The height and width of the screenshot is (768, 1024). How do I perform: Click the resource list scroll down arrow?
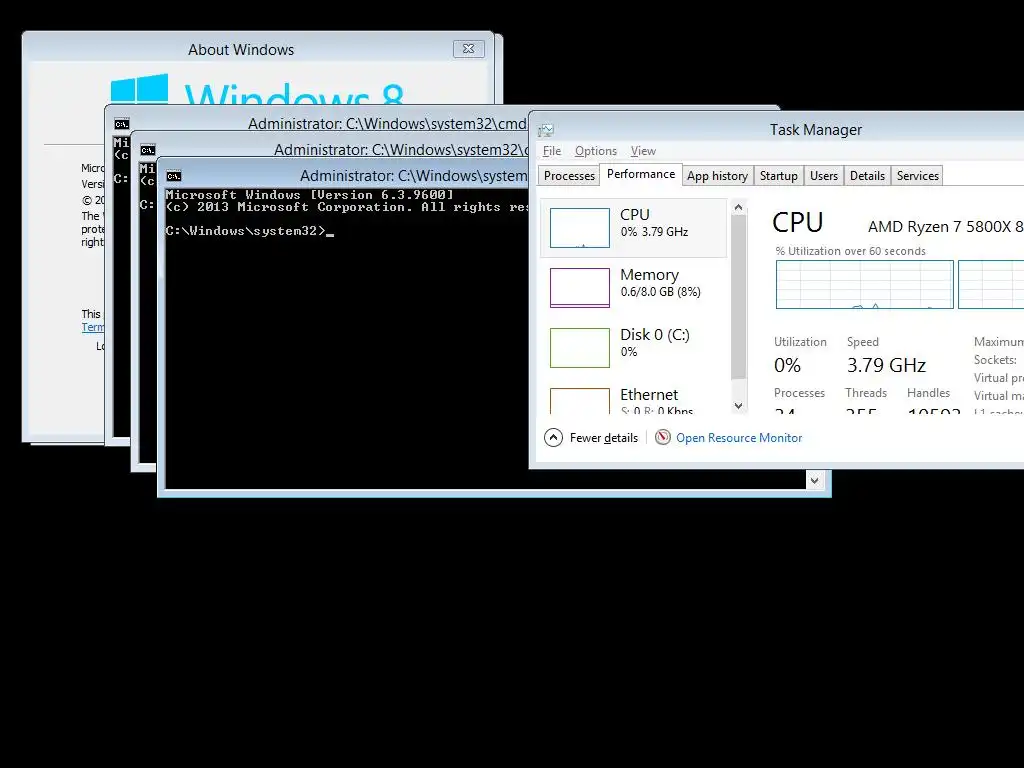tap(739, 406)
